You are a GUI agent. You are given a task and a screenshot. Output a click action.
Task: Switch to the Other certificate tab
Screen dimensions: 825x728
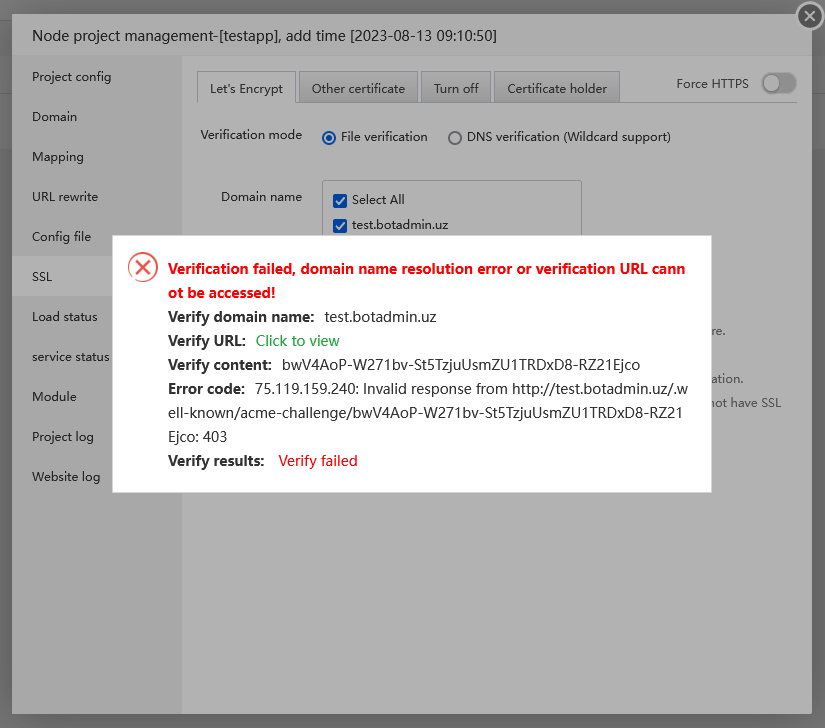pos(358,88)
